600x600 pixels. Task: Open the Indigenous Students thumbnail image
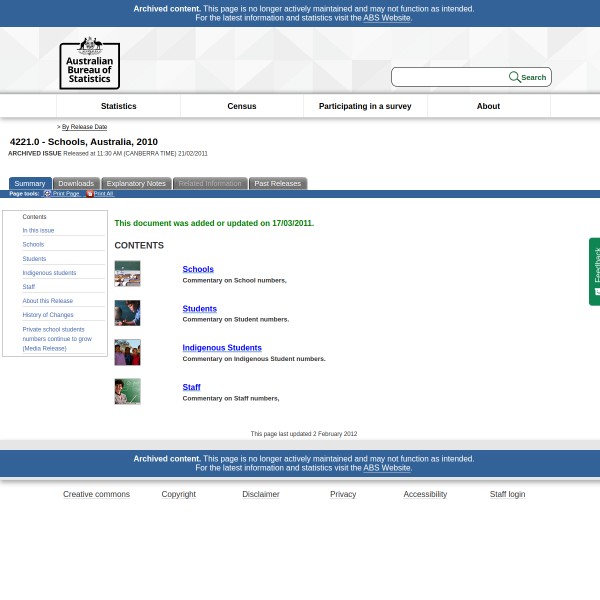tap(127, 352)
